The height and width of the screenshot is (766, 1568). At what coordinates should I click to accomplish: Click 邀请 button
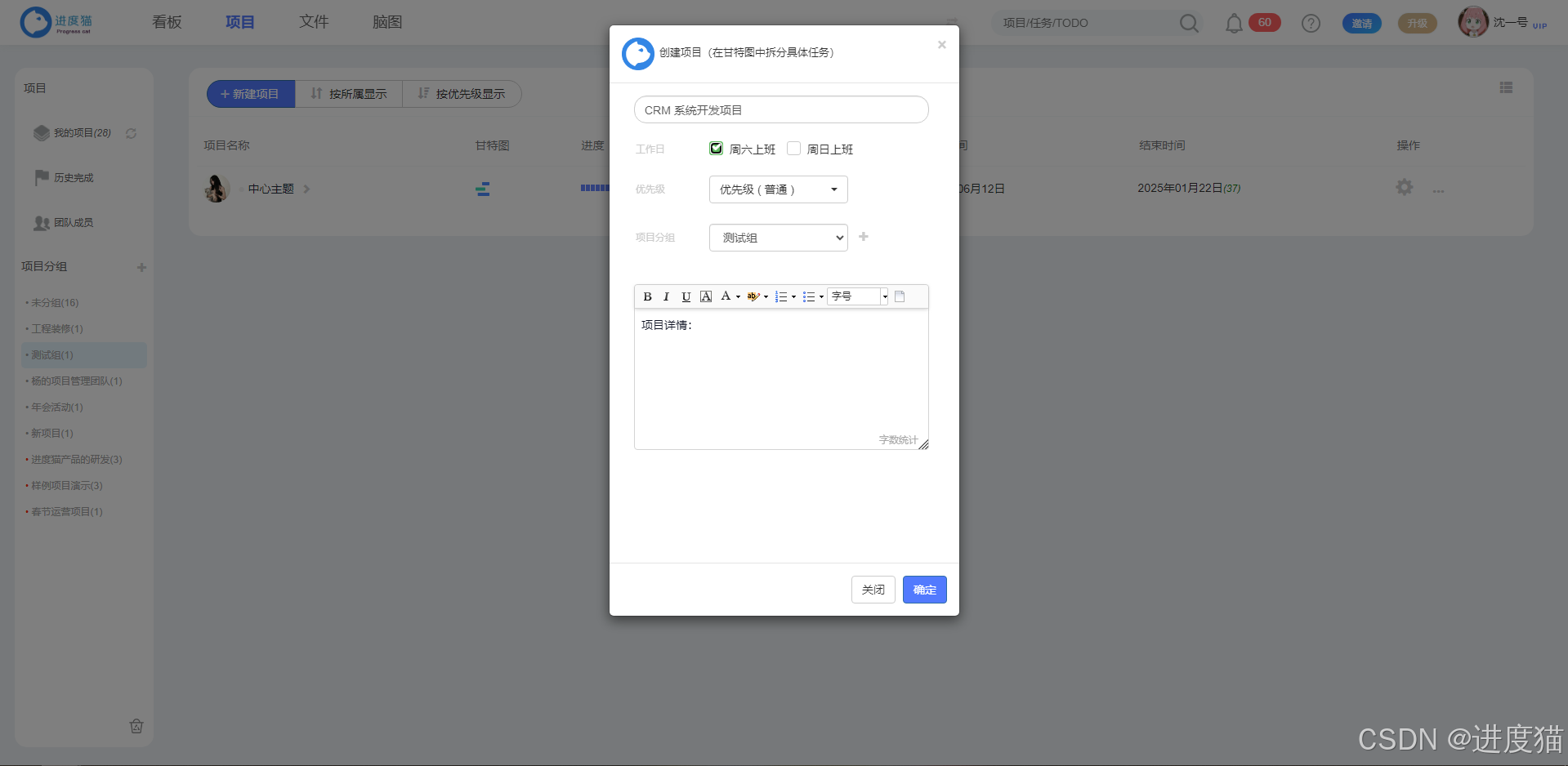[1361, 24]
